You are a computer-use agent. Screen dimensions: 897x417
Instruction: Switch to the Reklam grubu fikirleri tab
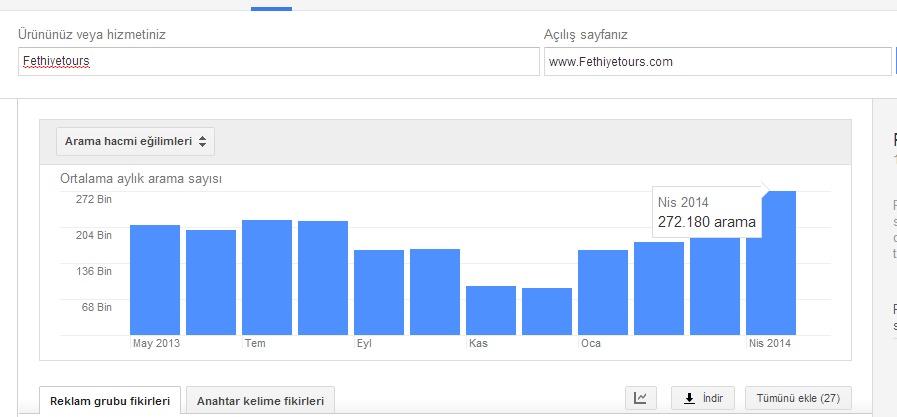(x=110, y=400)
